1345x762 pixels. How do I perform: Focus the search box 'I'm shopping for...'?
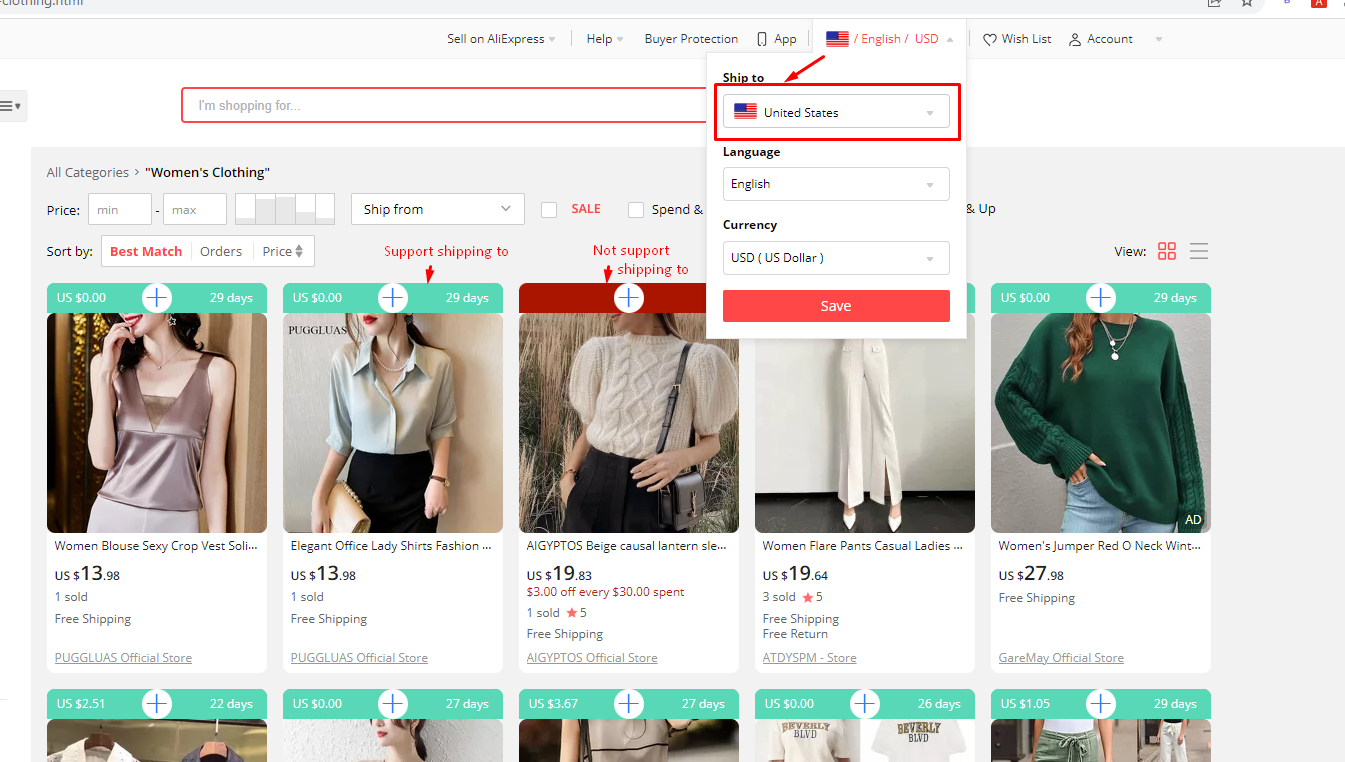(445, 105)
